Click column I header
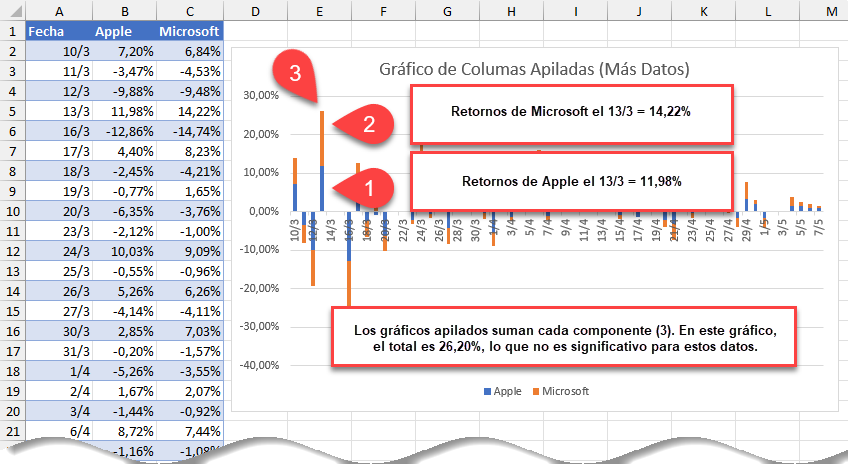The image size is (848, 464). pyautogui.click(x=575, y=11)
